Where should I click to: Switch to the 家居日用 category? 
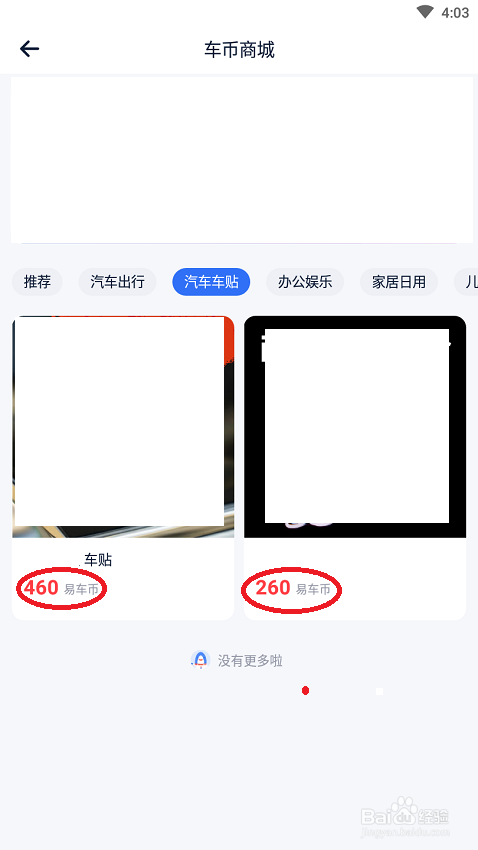click(399, 282)
